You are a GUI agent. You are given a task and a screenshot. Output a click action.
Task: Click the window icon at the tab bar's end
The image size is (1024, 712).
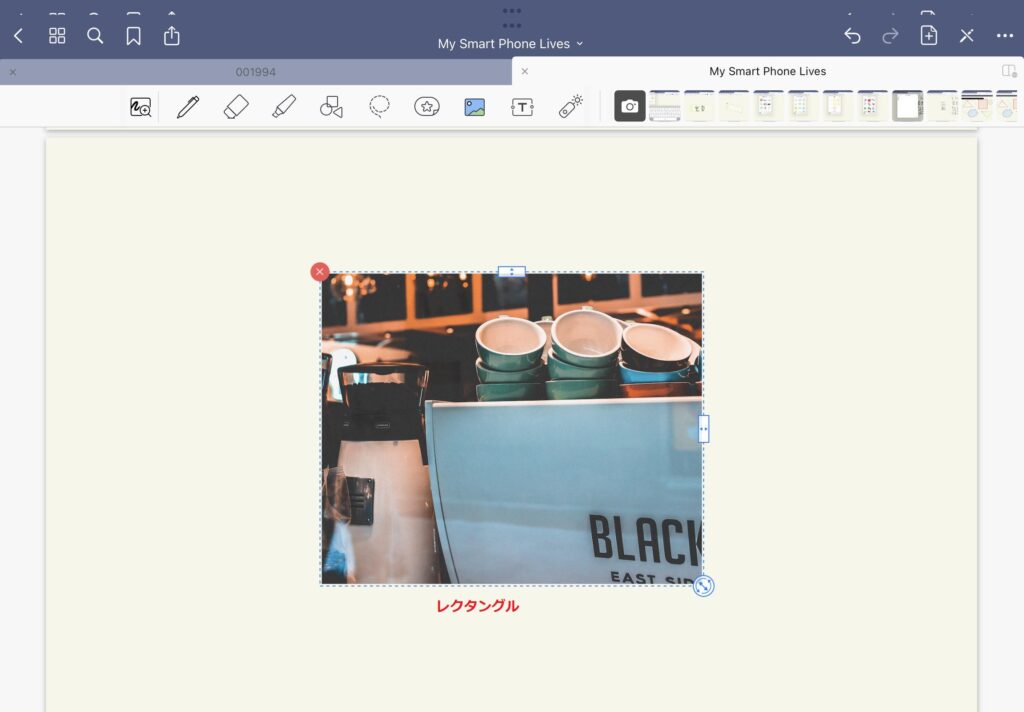tap(1009, 71)
